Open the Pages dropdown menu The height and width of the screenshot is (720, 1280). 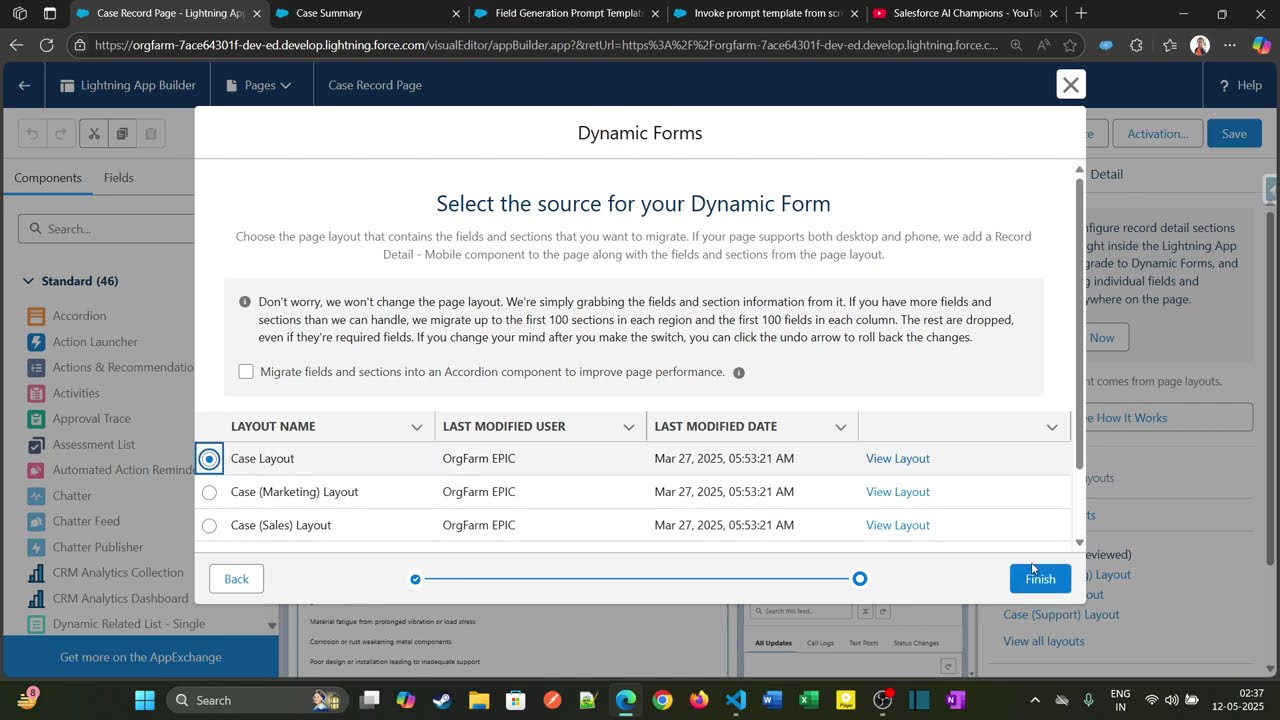click(259, 85)
